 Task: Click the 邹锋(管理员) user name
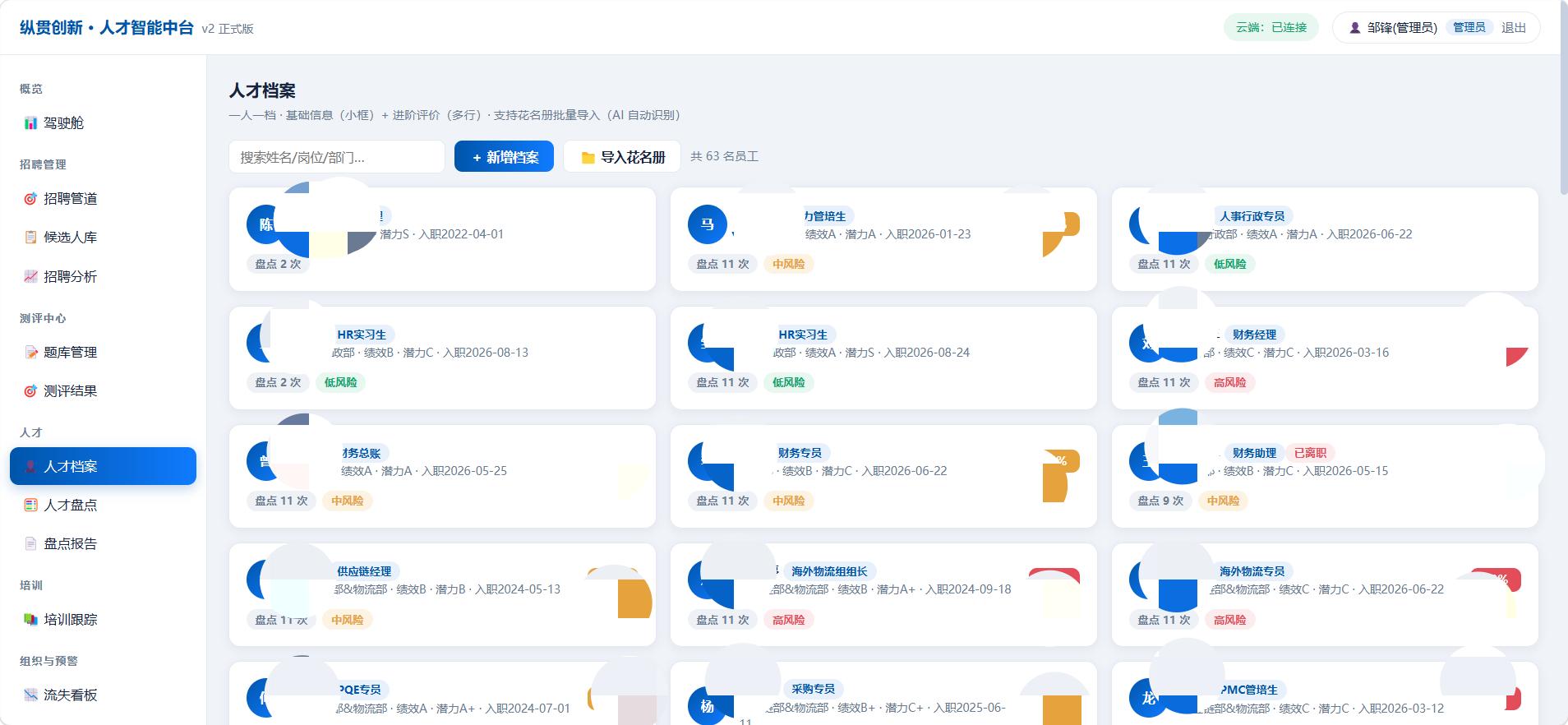[1402, 28]
